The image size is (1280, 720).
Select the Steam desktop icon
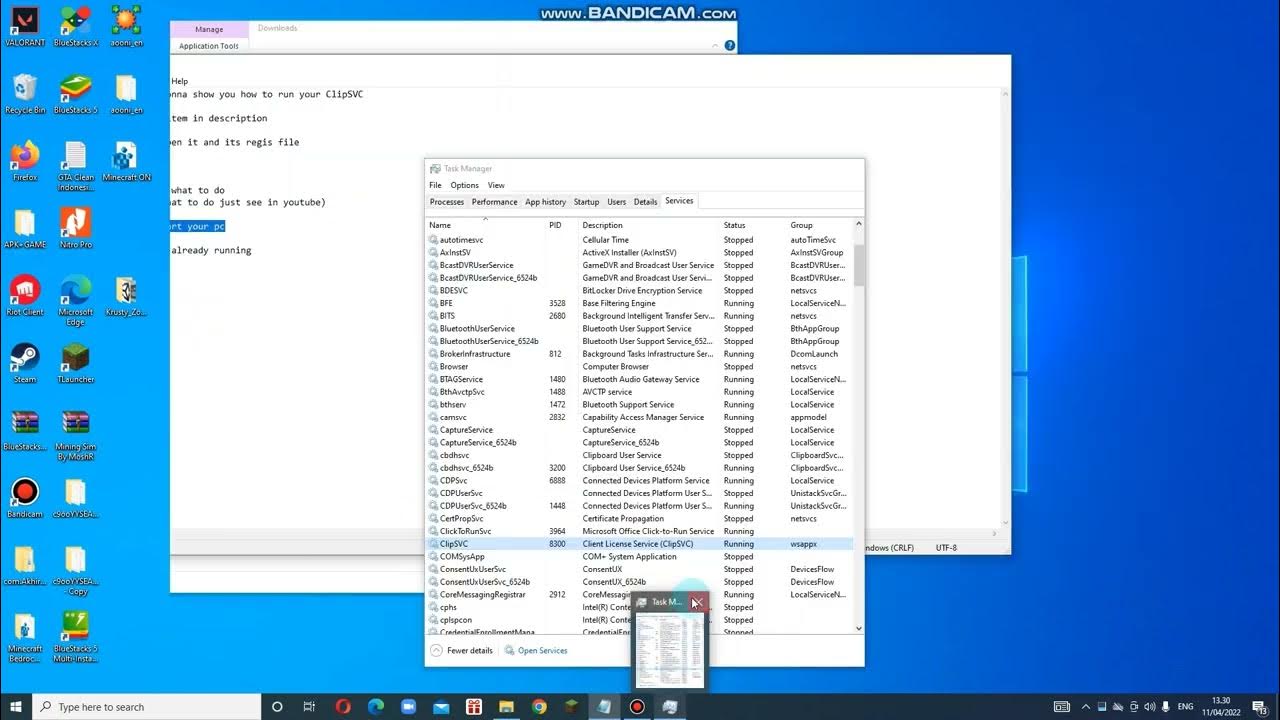tap(24, 363)
